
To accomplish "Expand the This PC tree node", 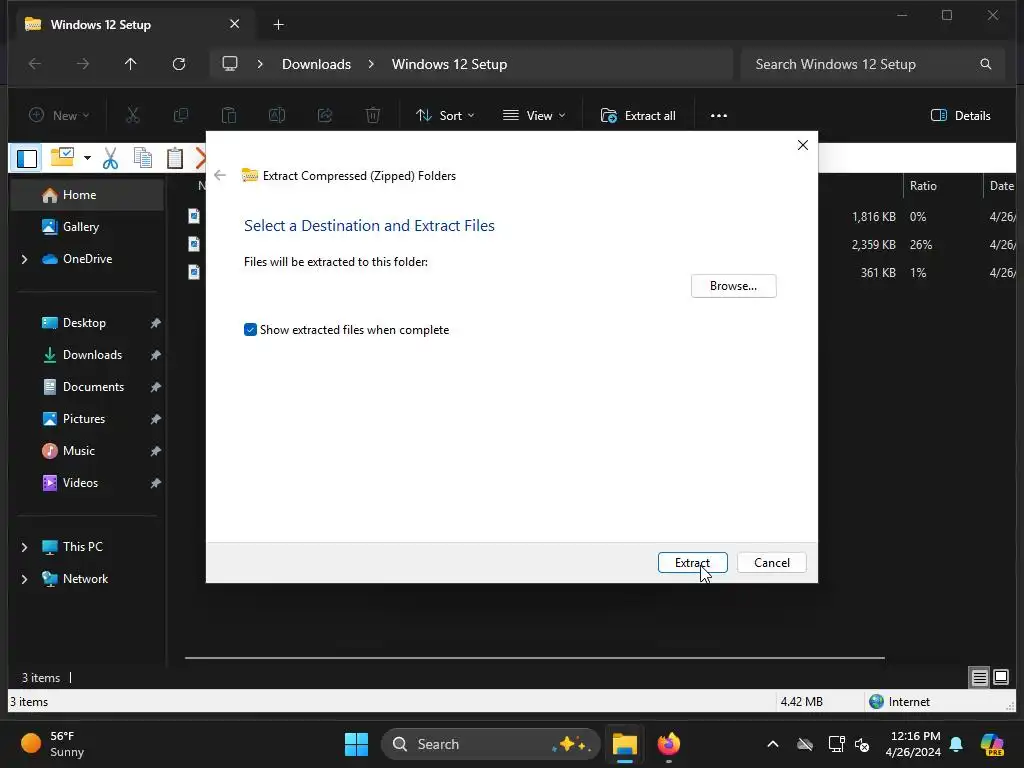I will 24,547.
